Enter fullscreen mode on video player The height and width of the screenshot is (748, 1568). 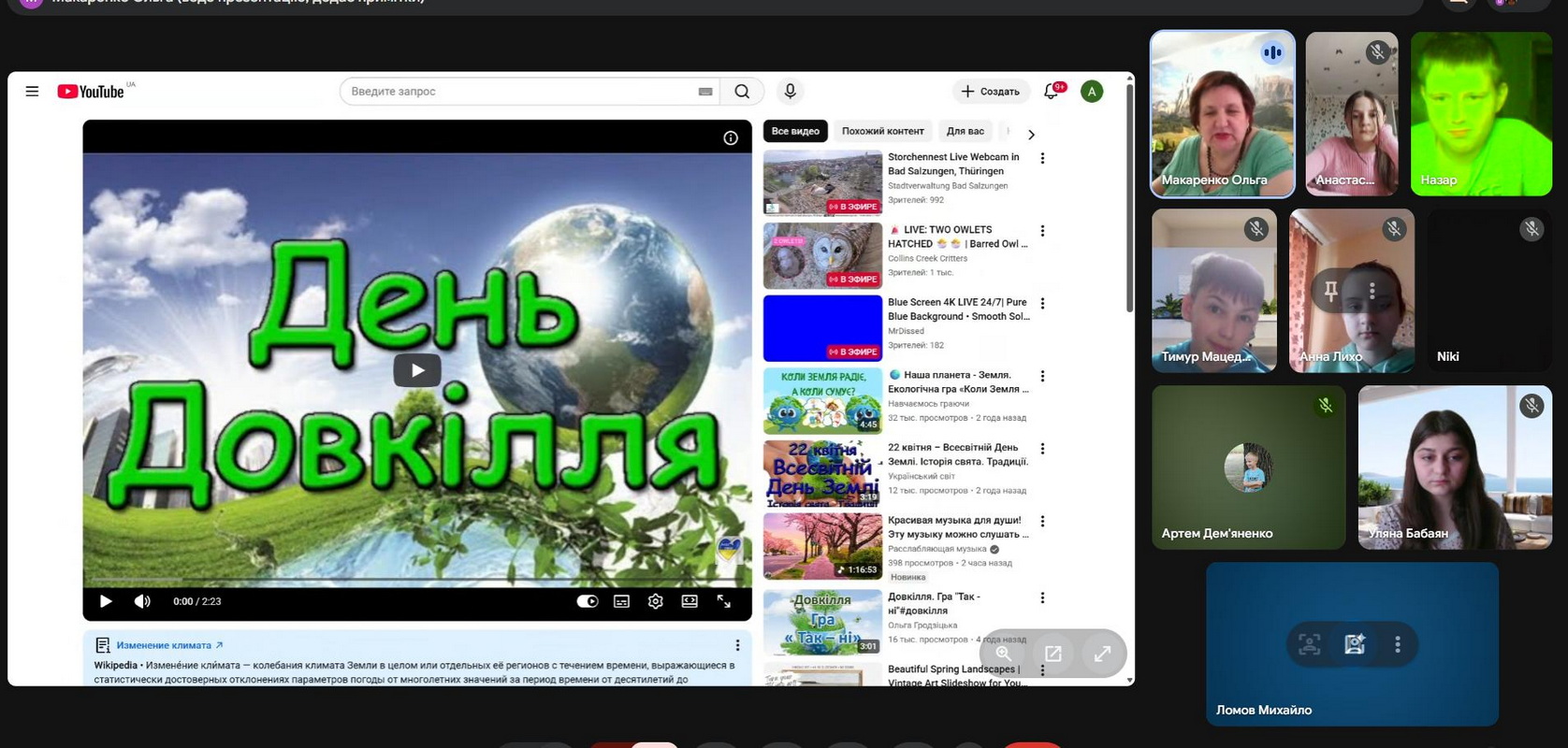[x=723, y=601]
